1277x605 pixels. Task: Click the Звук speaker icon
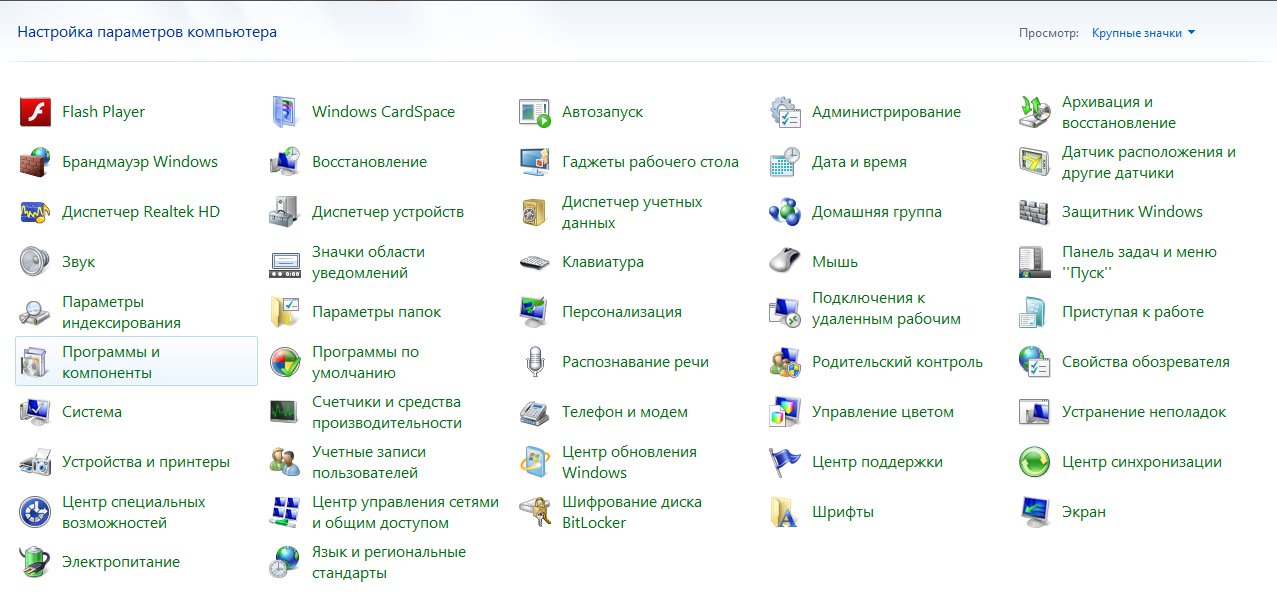point(35,262)
